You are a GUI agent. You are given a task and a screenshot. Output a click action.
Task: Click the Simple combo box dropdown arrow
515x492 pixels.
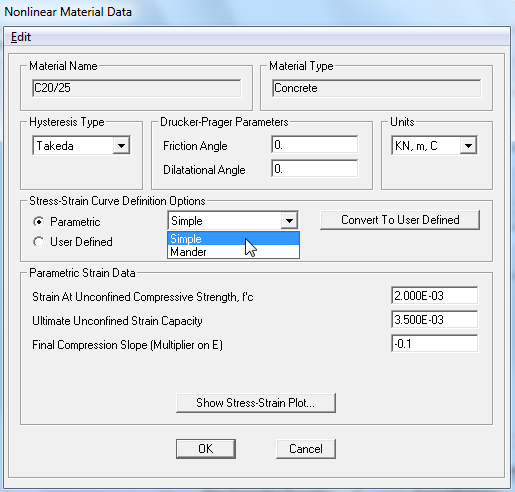pyautogui.click(x=289, y=220)
